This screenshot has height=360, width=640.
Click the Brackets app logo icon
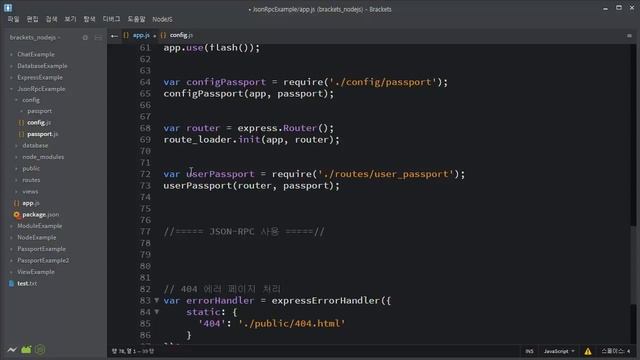click(8, 7)
